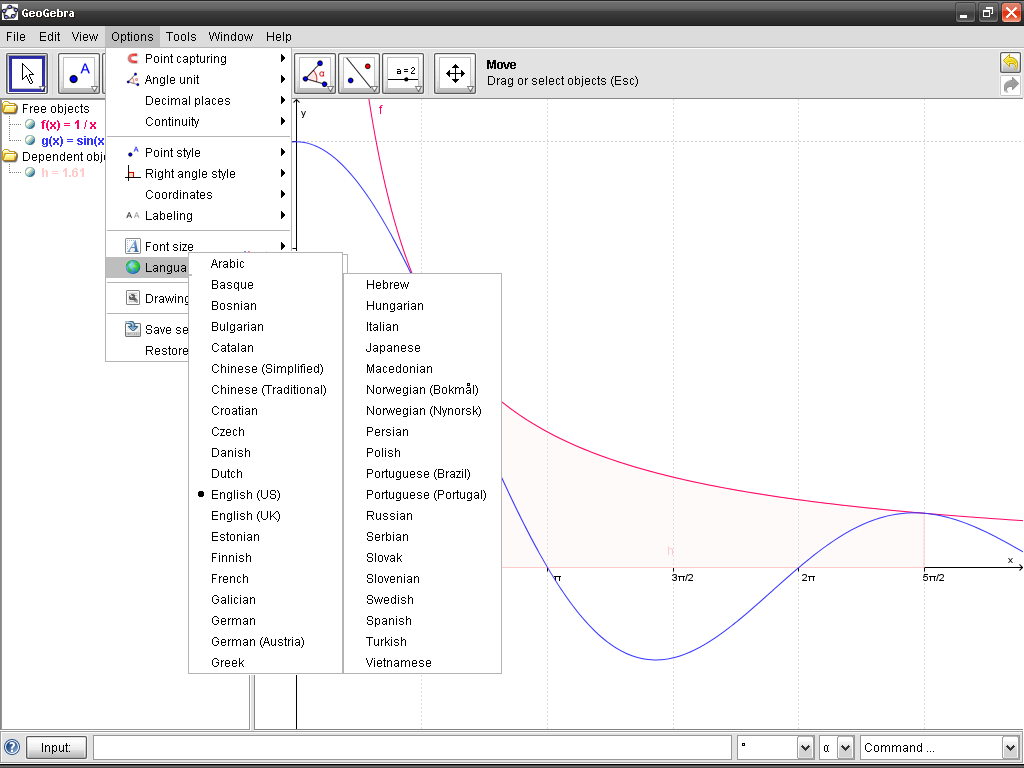Click the Redo arrow

1009,86
